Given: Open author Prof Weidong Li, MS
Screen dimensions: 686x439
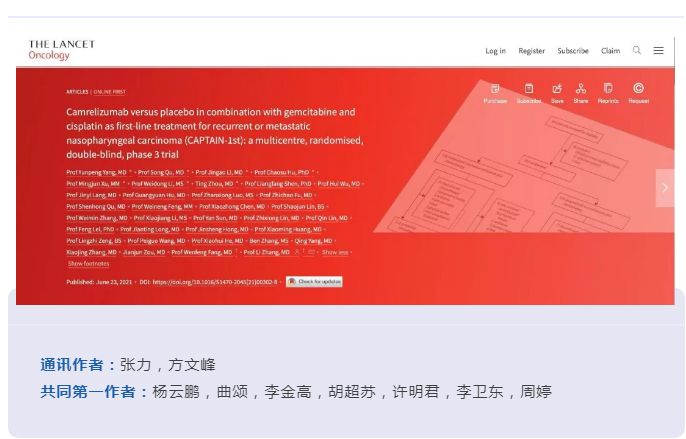Looking at the screenshot, I should coord(158,184).
